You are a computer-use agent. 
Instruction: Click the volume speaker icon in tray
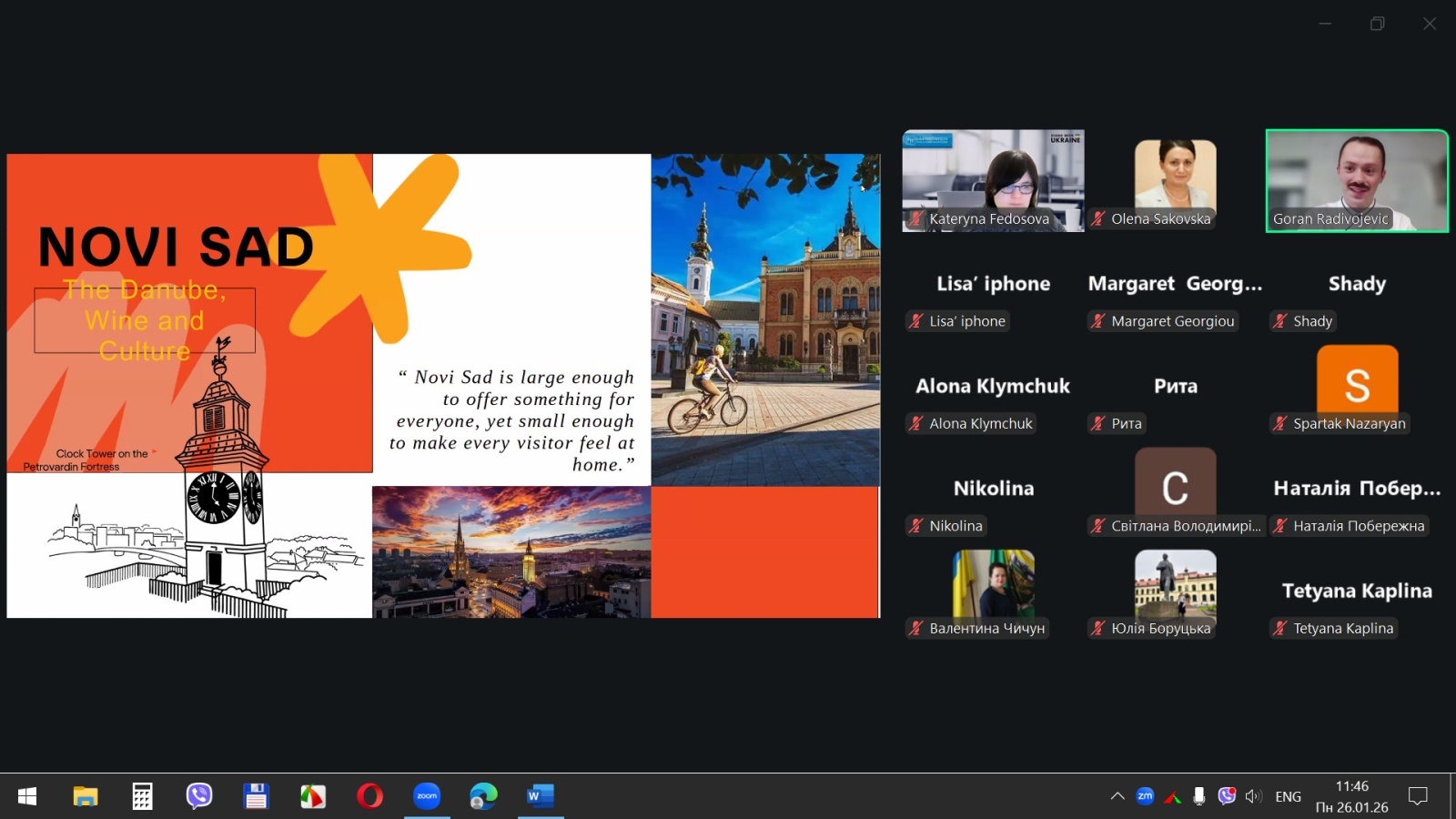(x=1253, y=796)
